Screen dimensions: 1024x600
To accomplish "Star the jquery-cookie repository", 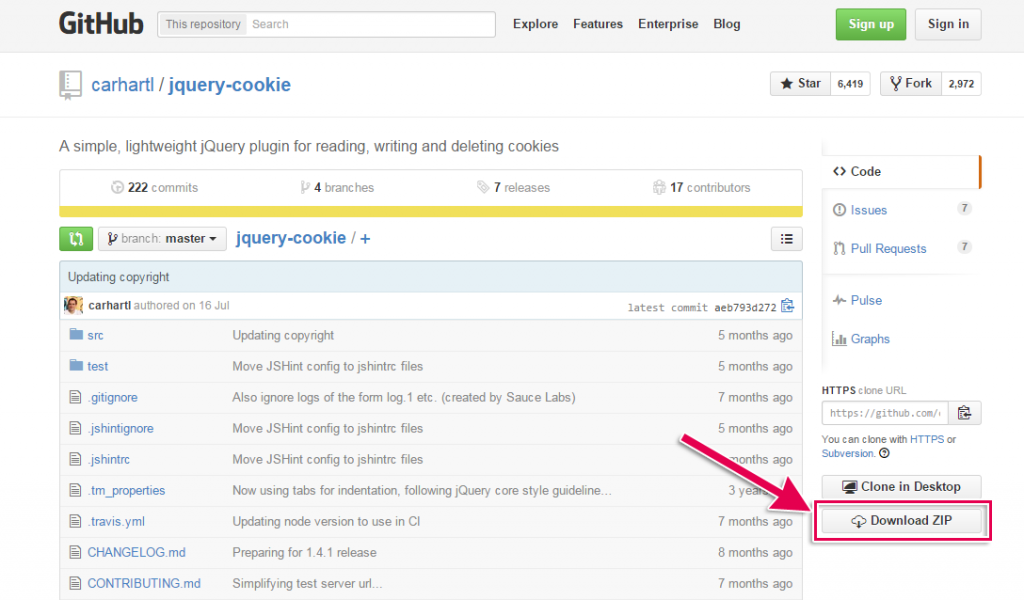I will point(799,83).
